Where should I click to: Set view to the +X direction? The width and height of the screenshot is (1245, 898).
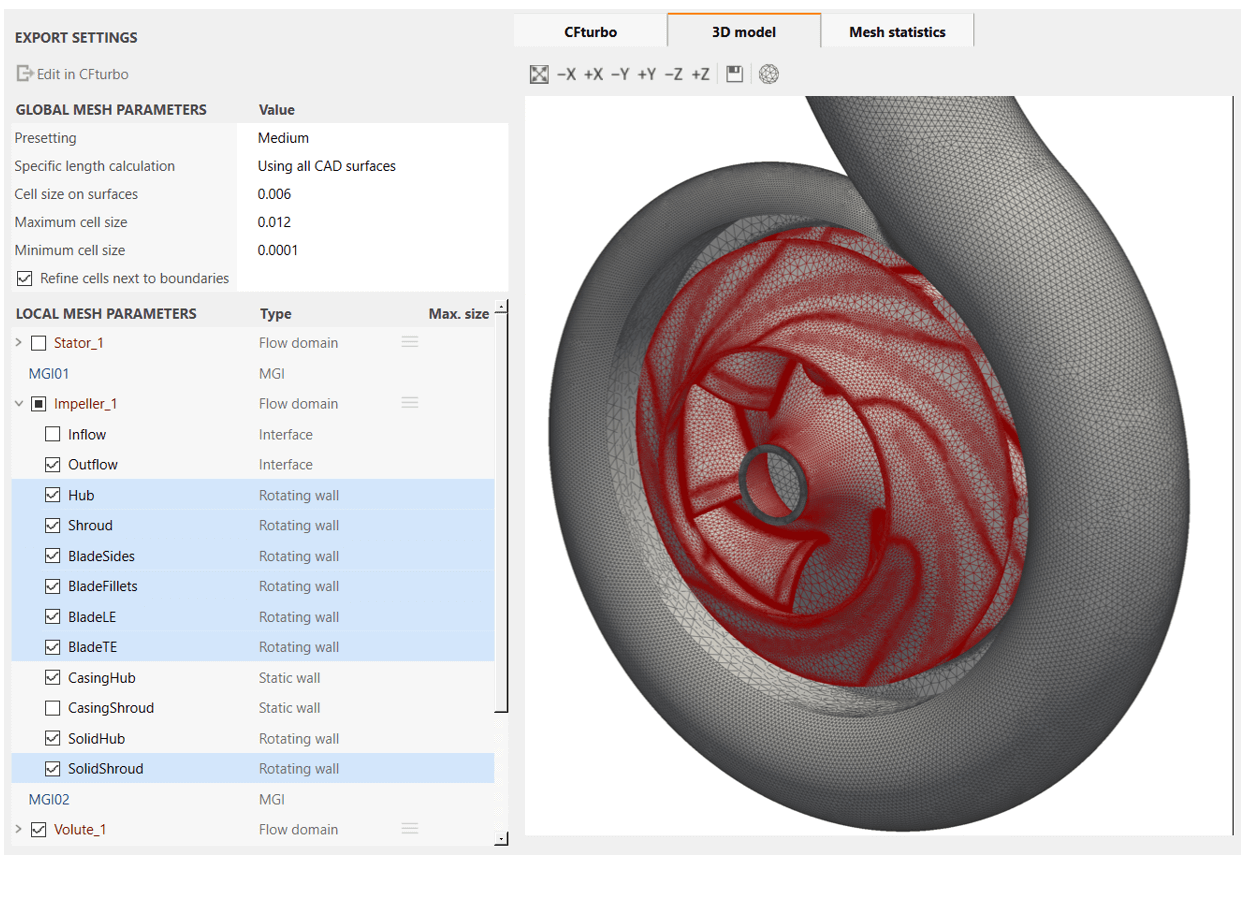coord(593,74)
